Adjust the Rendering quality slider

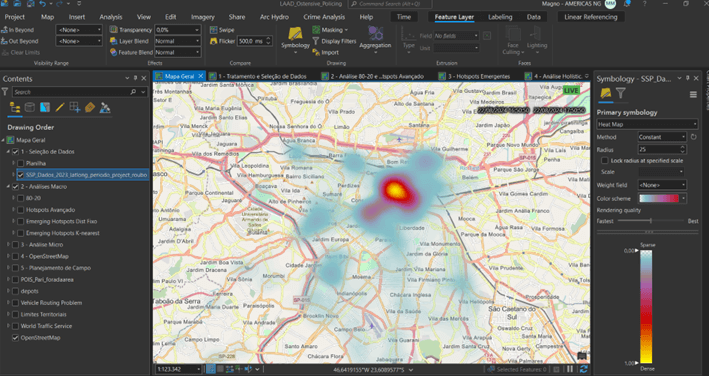[650, 221]
